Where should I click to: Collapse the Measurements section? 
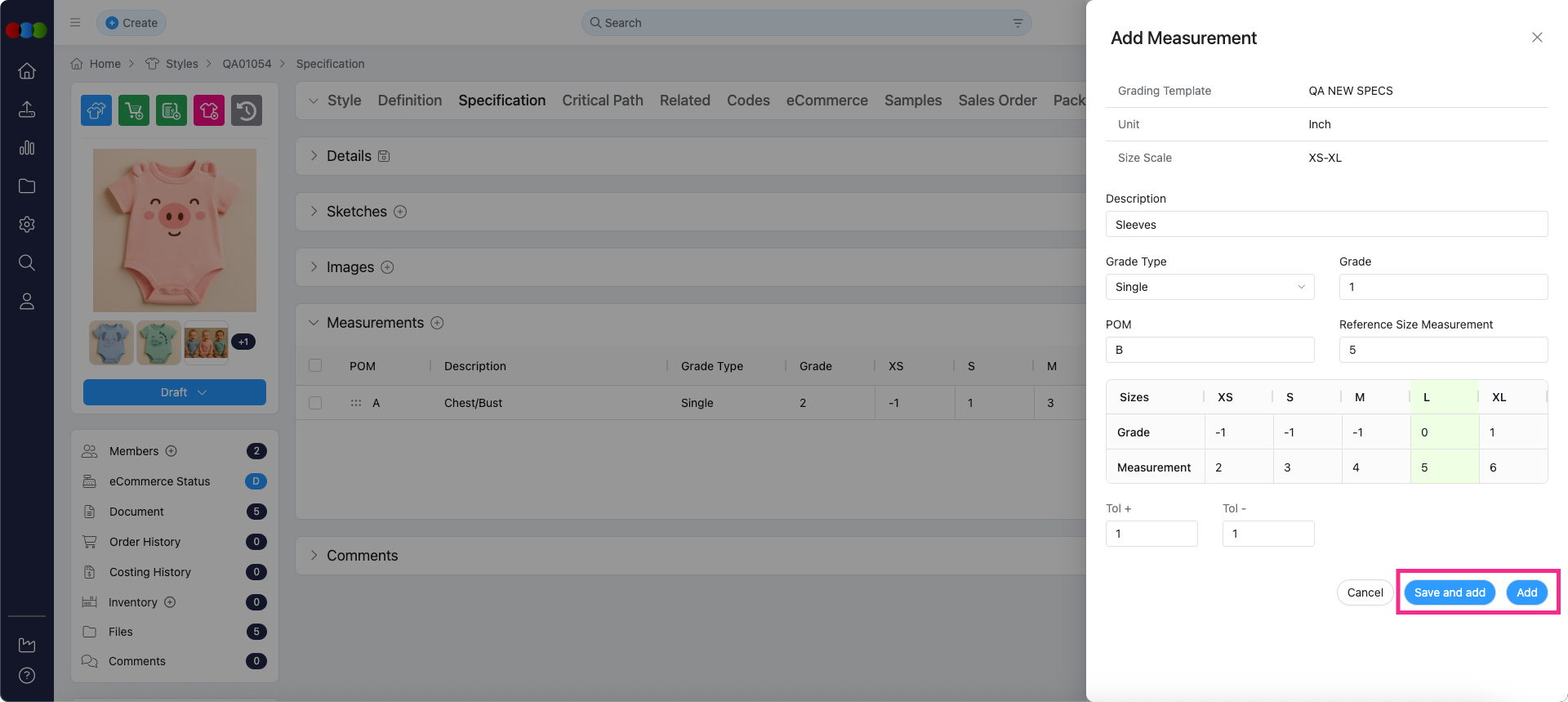click(x=314, y=323)
